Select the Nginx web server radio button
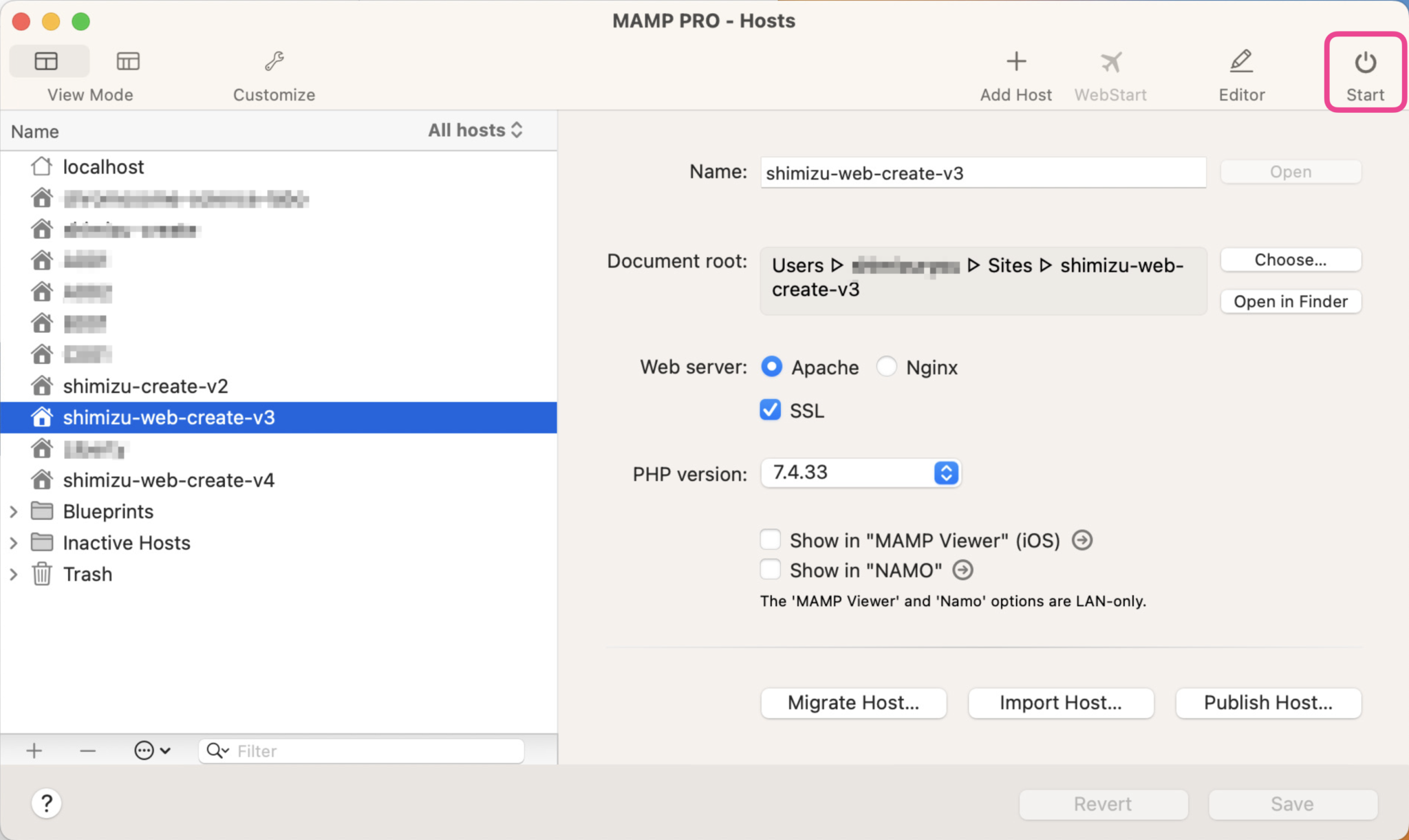This screenshot has height=840, width=1409. pyautogui.click(x=887, y=367)
